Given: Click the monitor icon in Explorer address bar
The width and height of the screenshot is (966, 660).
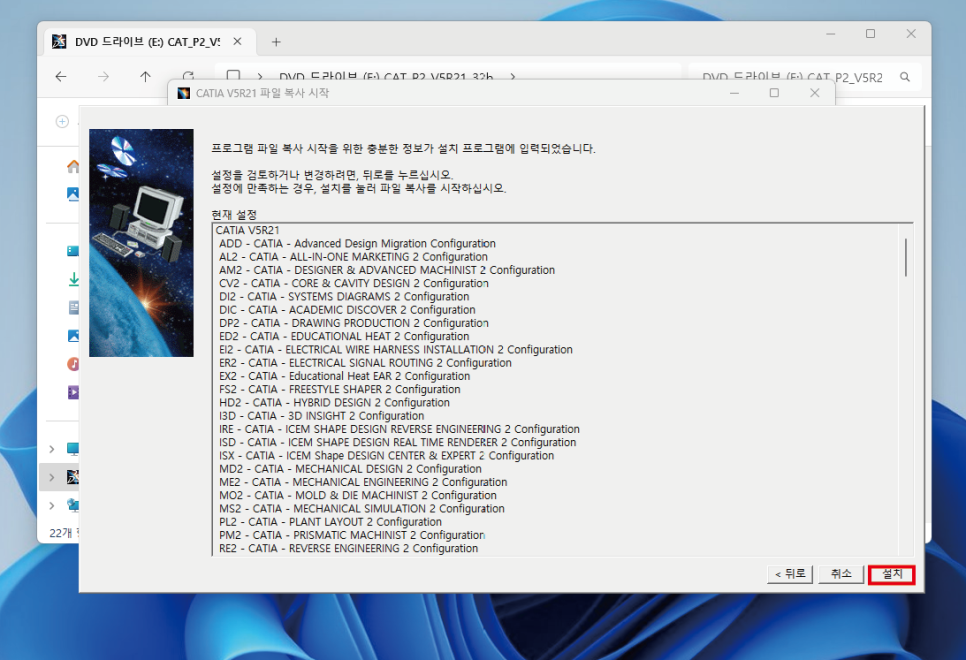Looking at the screenshot, I should point(233,75).
